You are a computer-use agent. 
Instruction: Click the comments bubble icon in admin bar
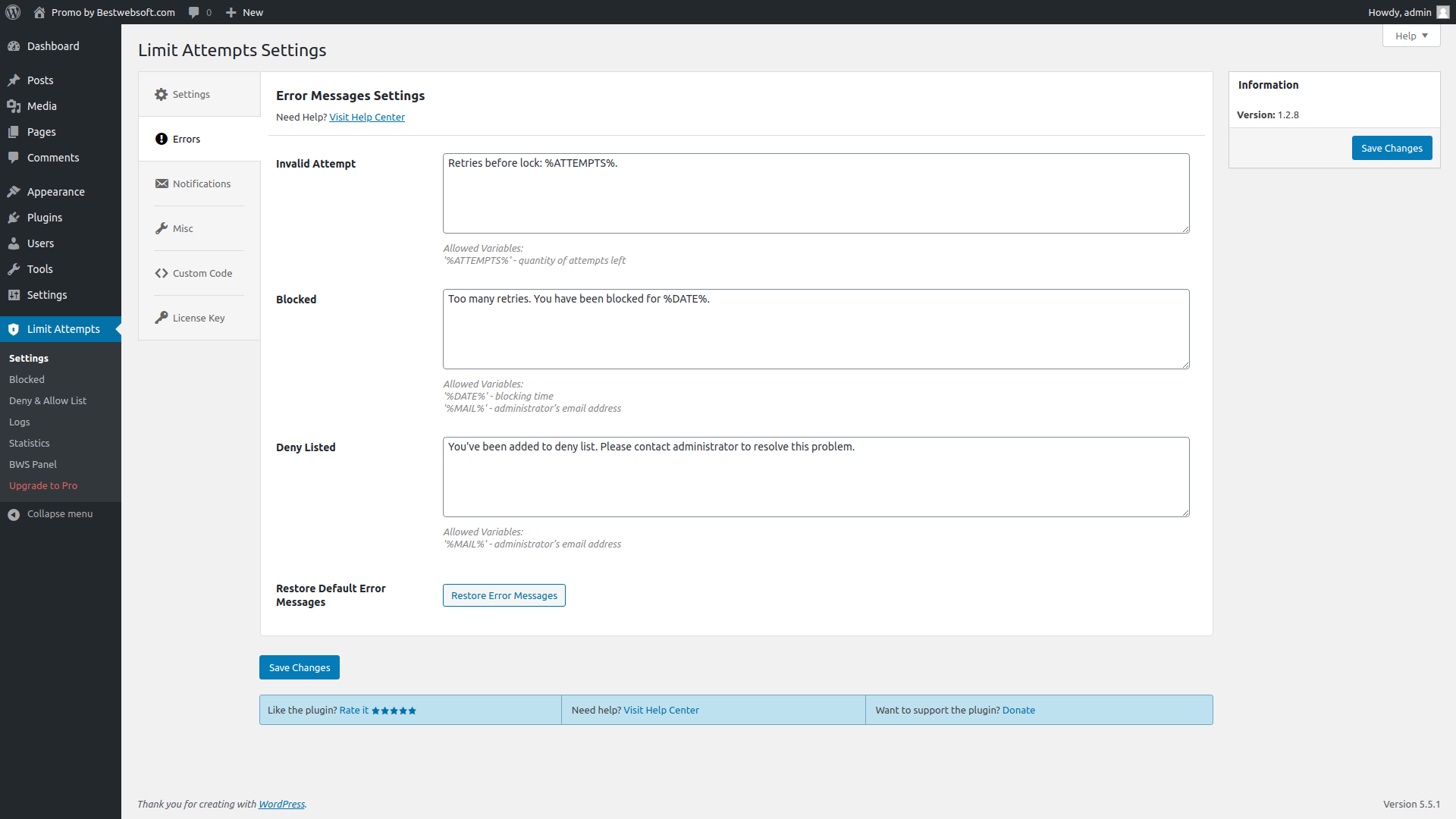[x=194, y=12]
